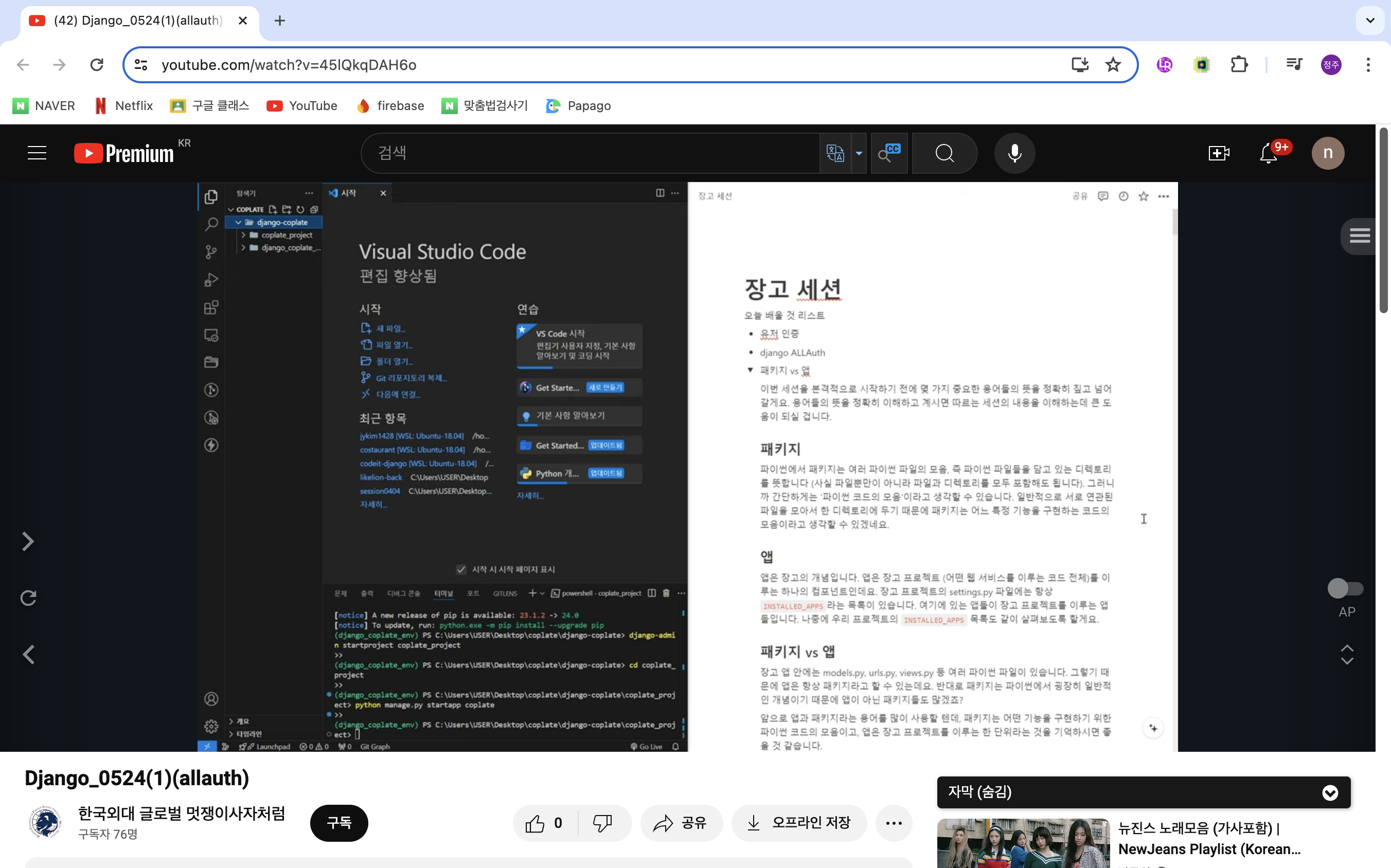Click the translate icon in search bar
This screenshot has width=1391, height=868.
(834, 153)
